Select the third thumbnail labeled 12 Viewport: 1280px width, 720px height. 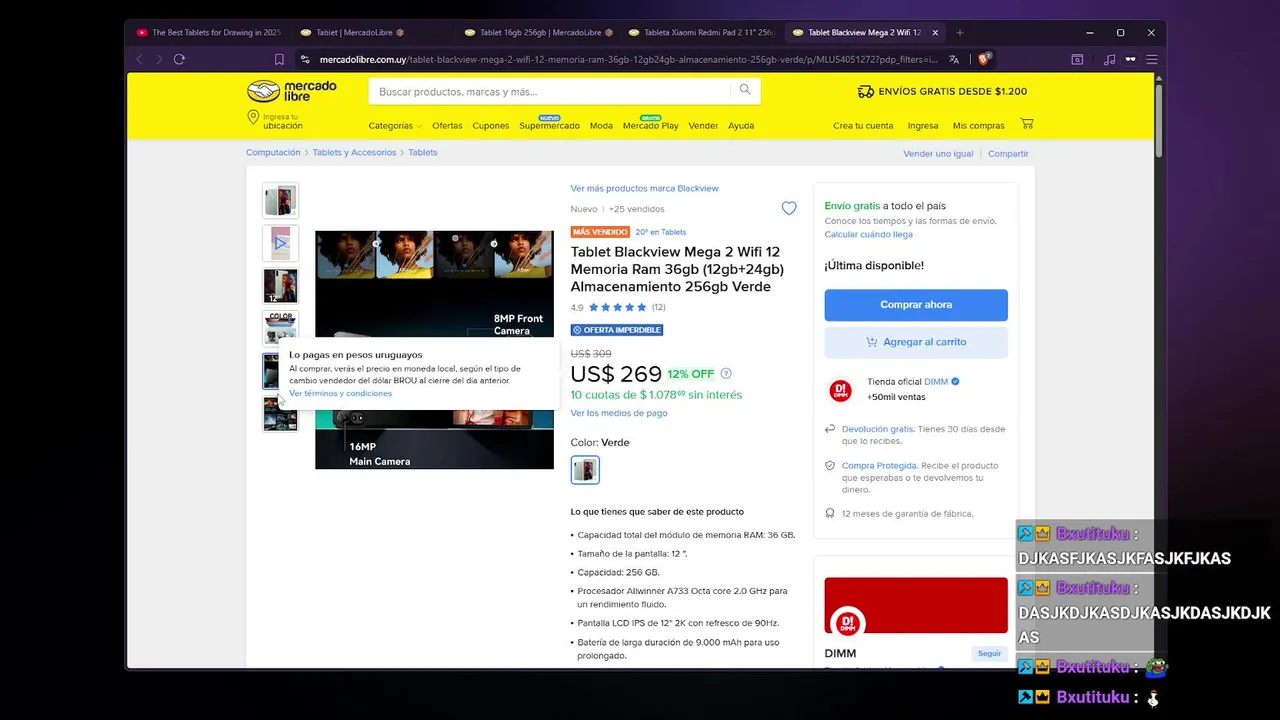click(x=280, y=286)
